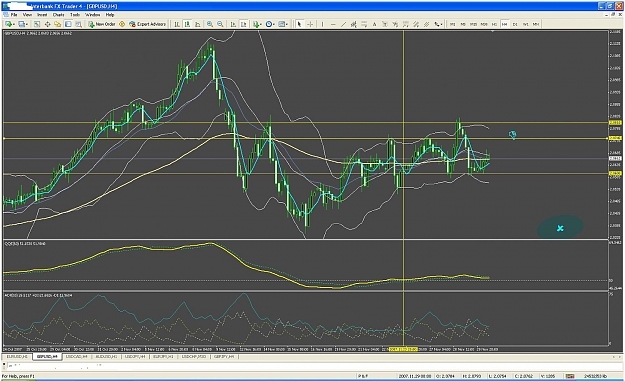This screenshot has width=625, height=381.
Task: Open the Tools menu
Action: coord(75,15)
